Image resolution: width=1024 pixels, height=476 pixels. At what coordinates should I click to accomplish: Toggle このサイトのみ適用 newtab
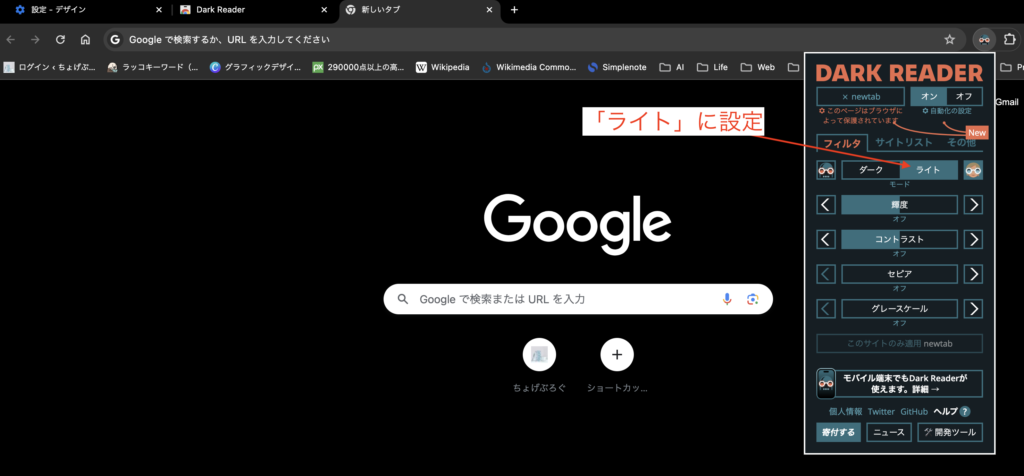900,343
